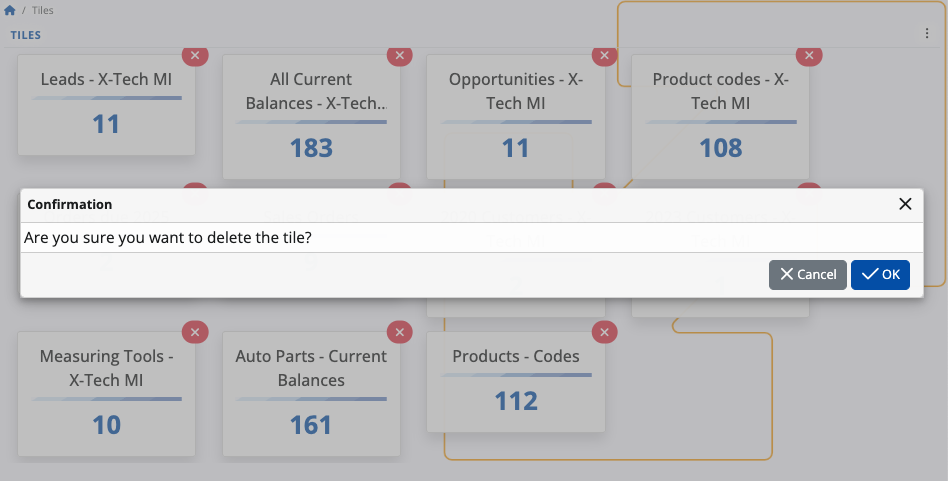Select the Measuring Tools - X-Tech MI tile
This screenshot has height=481, width=948.
click(106, 392)
